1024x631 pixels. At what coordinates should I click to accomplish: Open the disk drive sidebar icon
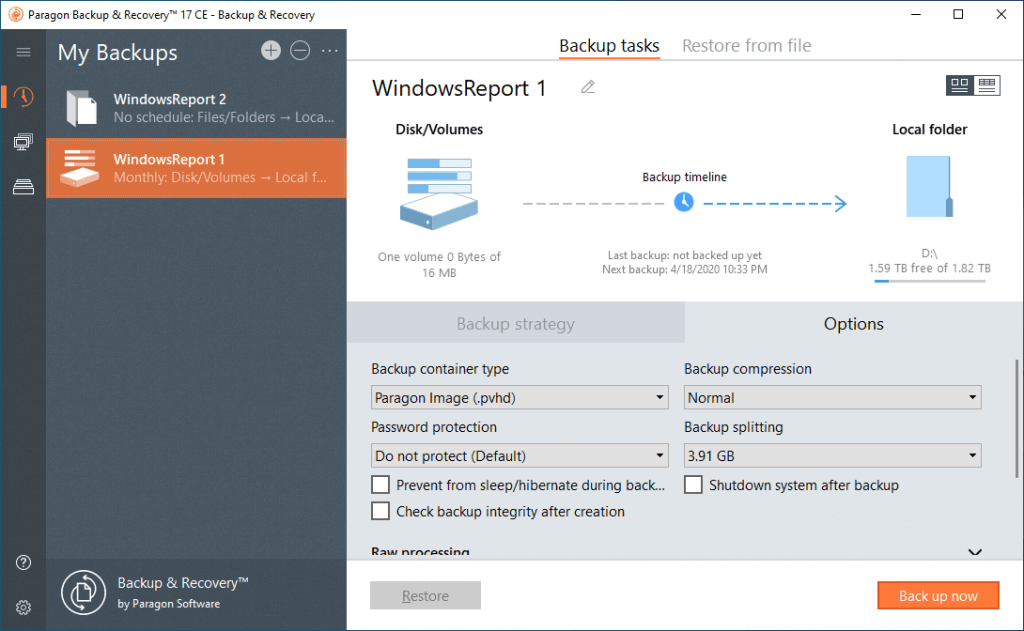point(24,187)
